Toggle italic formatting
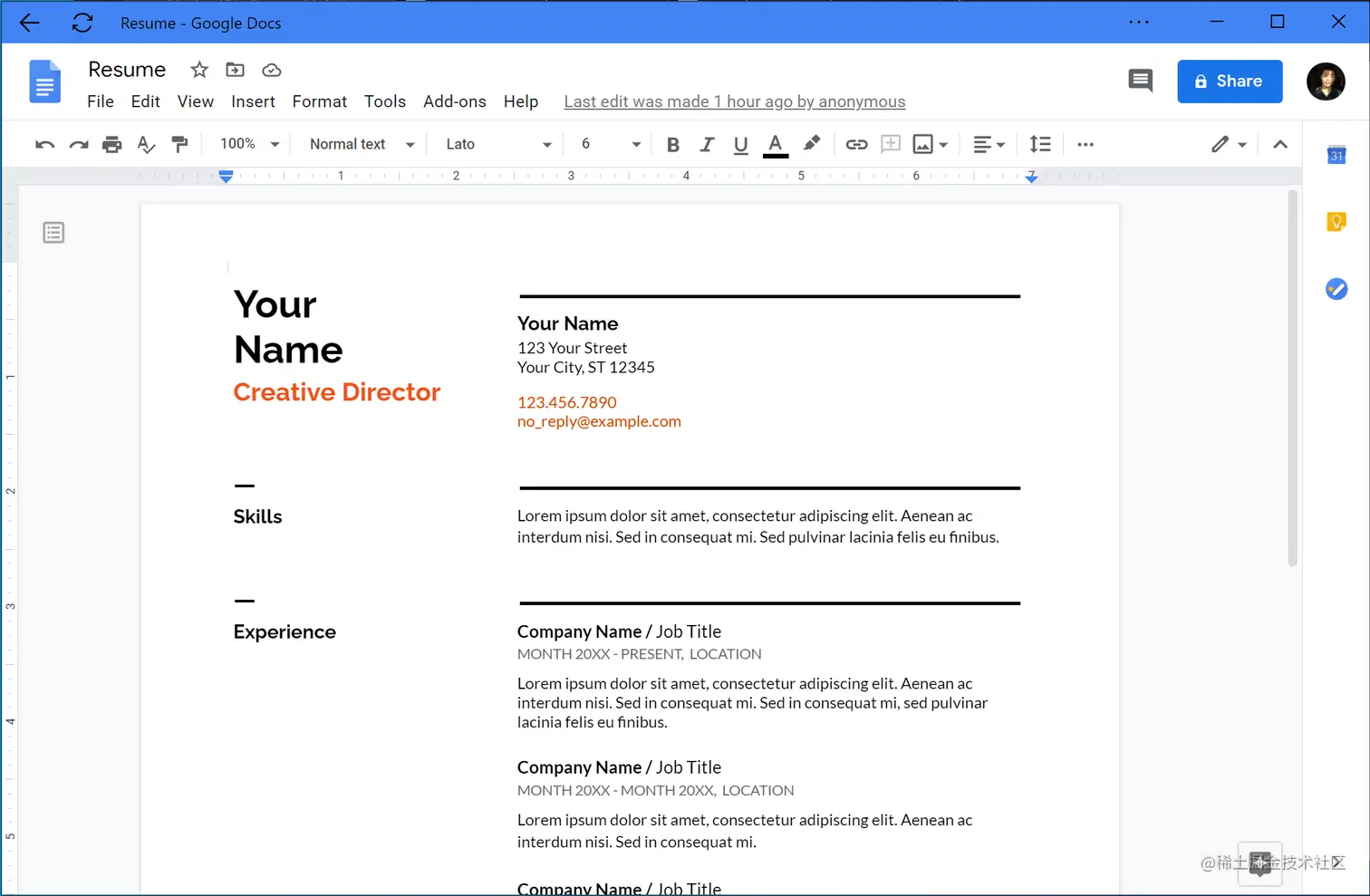Screen dimensions: 1370x896 click(x=707, y=144)
